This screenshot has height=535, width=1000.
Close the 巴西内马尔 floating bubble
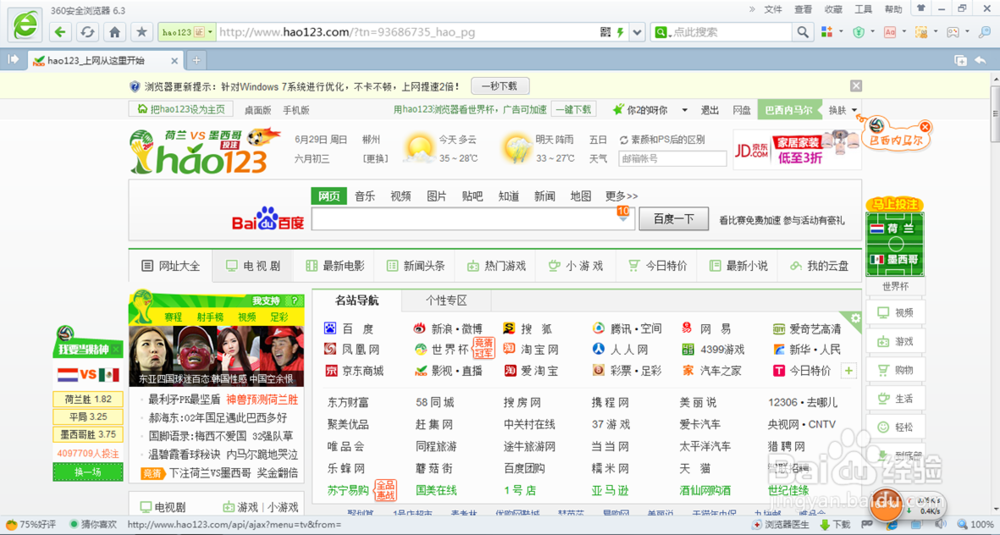(x=925, y=126)
